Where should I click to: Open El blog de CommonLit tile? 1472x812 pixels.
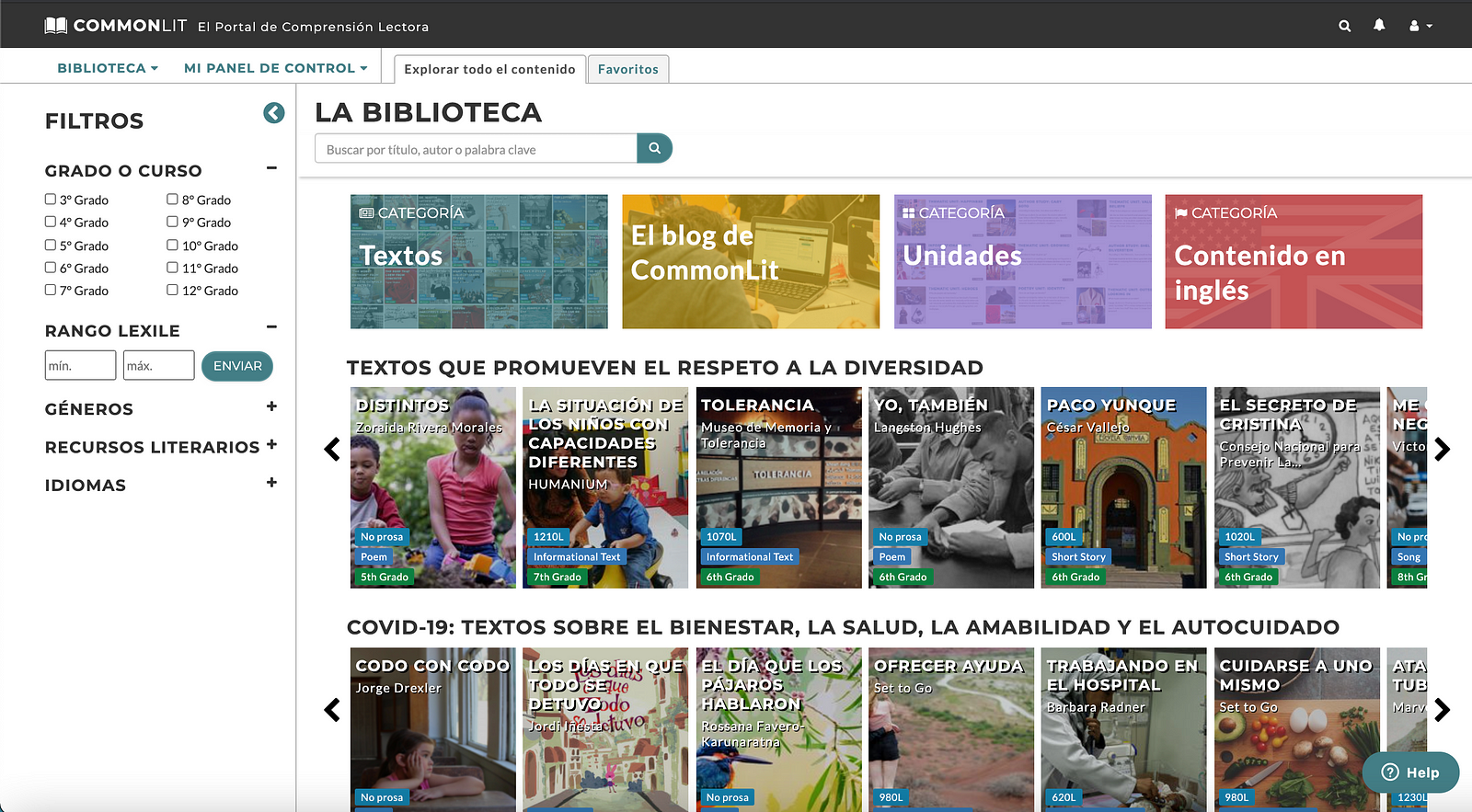751,261
